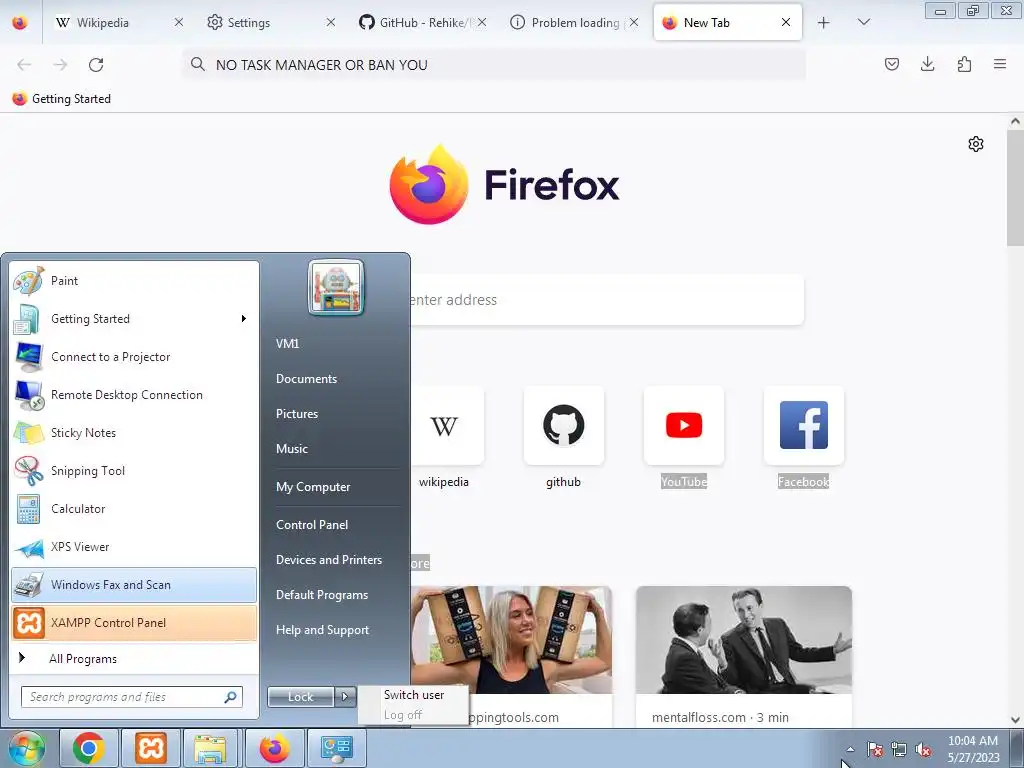Go back one page in Firefox
1024x768 pixels.
[x=24, y=65]
